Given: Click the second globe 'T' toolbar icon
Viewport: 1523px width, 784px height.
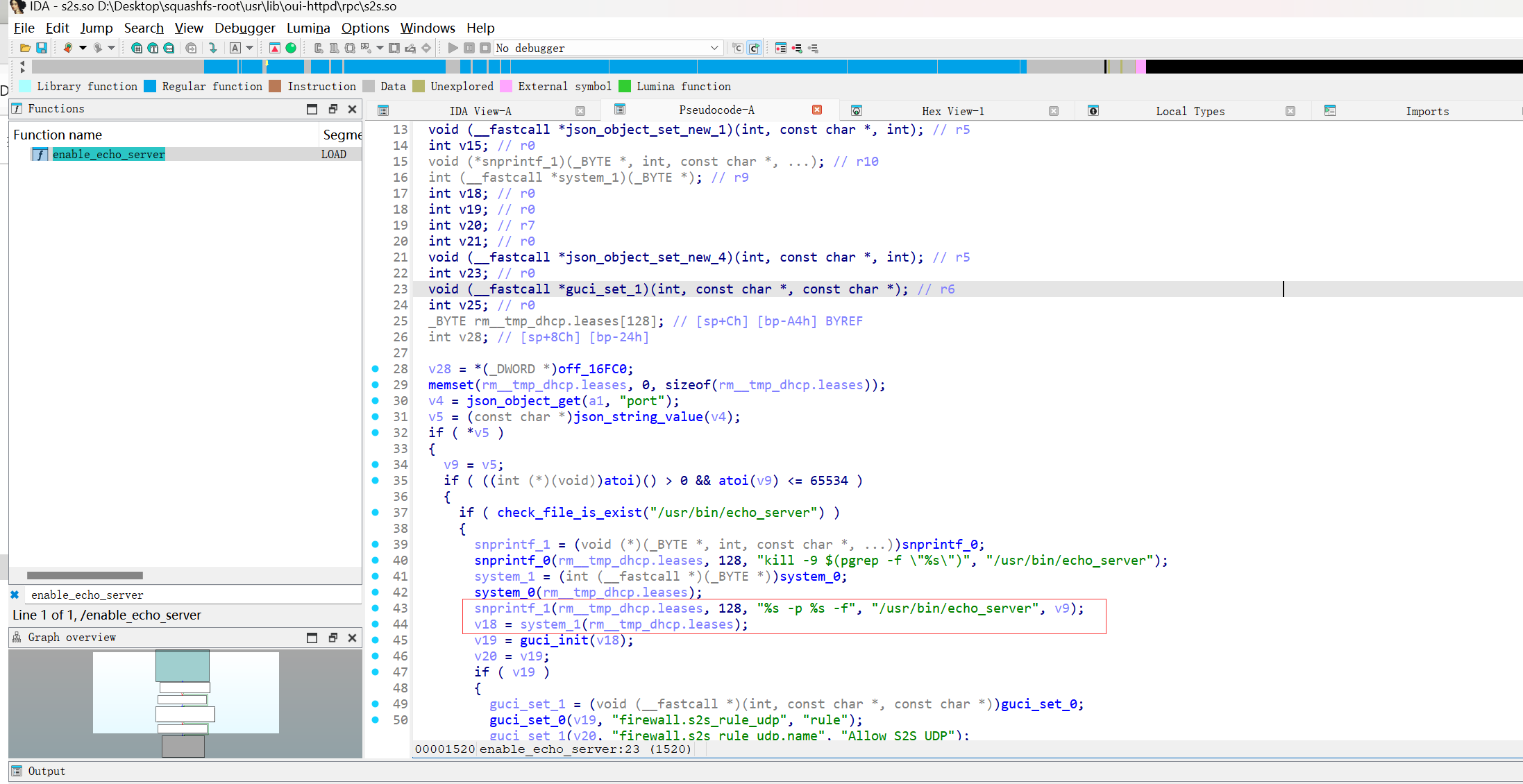Looking at the screenshot, I should pyautogui.click(x=153, y=48).
